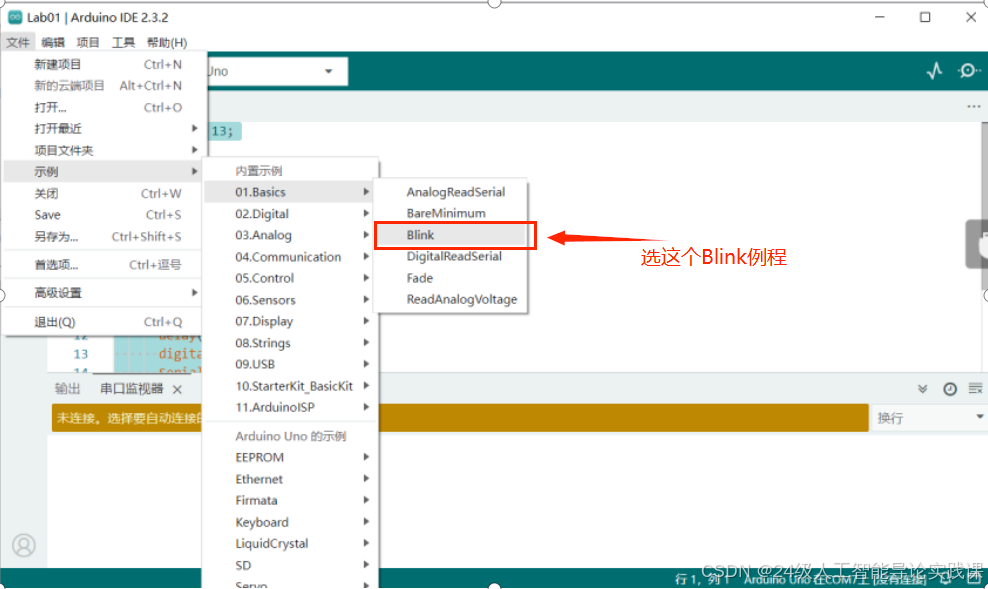The image size is (988, 589).
Task: Choose 新的云端项目 menu entry
Action: tap(103, 86)
